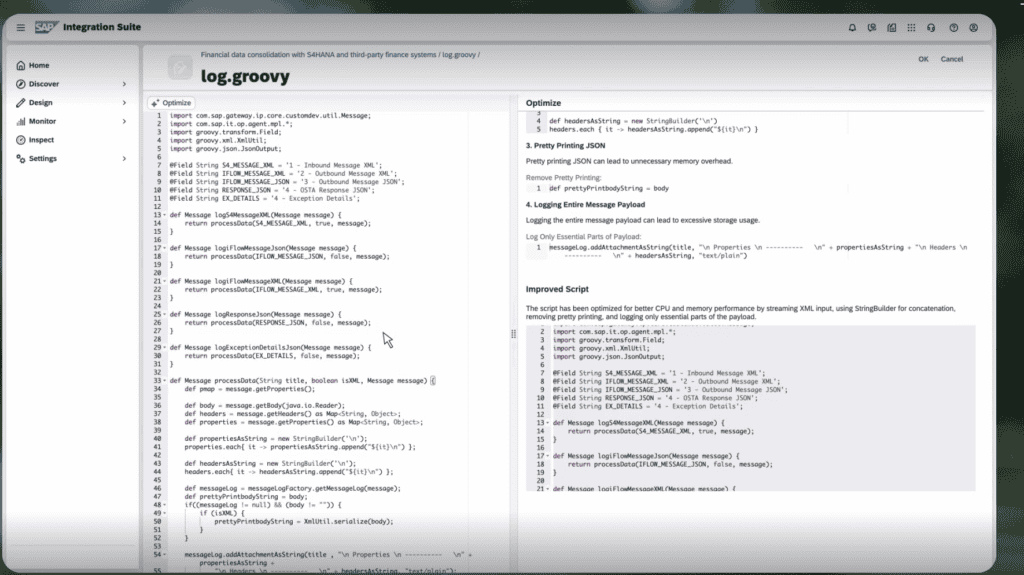Open the what's new document icon
The height and width of the screenshot is (575, 1024).
coord(891,27)
